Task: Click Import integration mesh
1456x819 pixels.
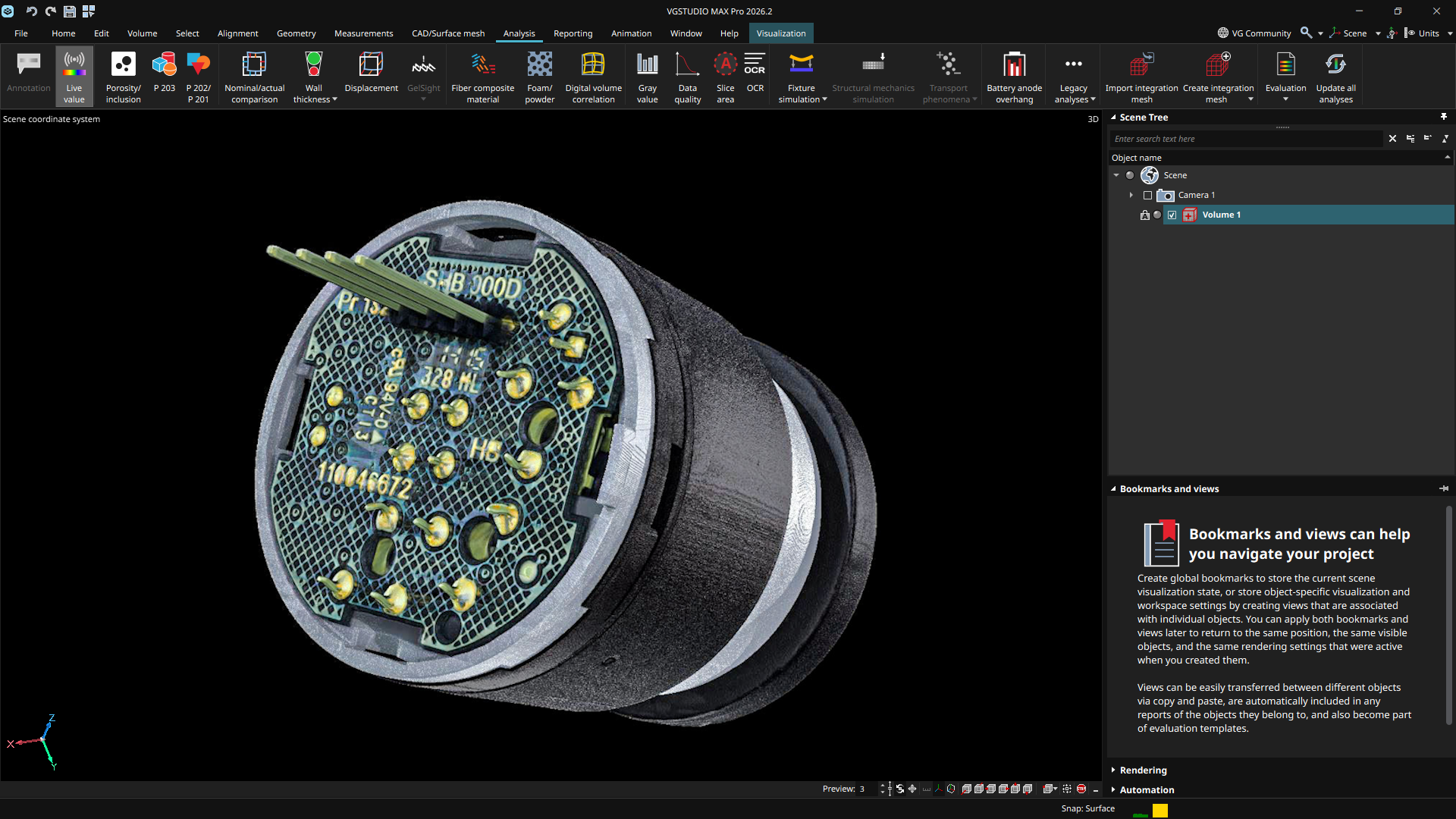Action: coord(1142,77)
